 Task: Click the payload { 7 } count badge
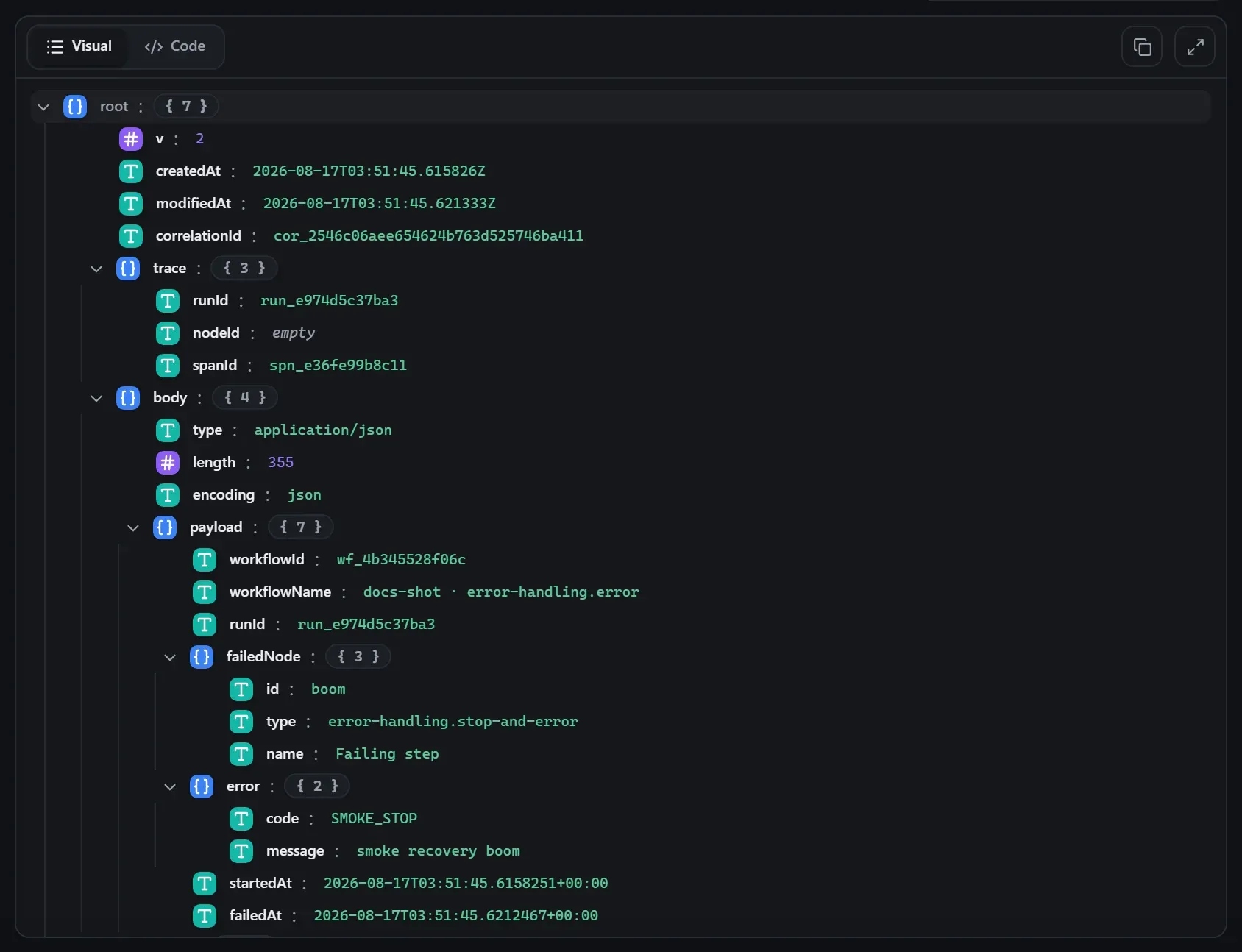pos(301,527)
